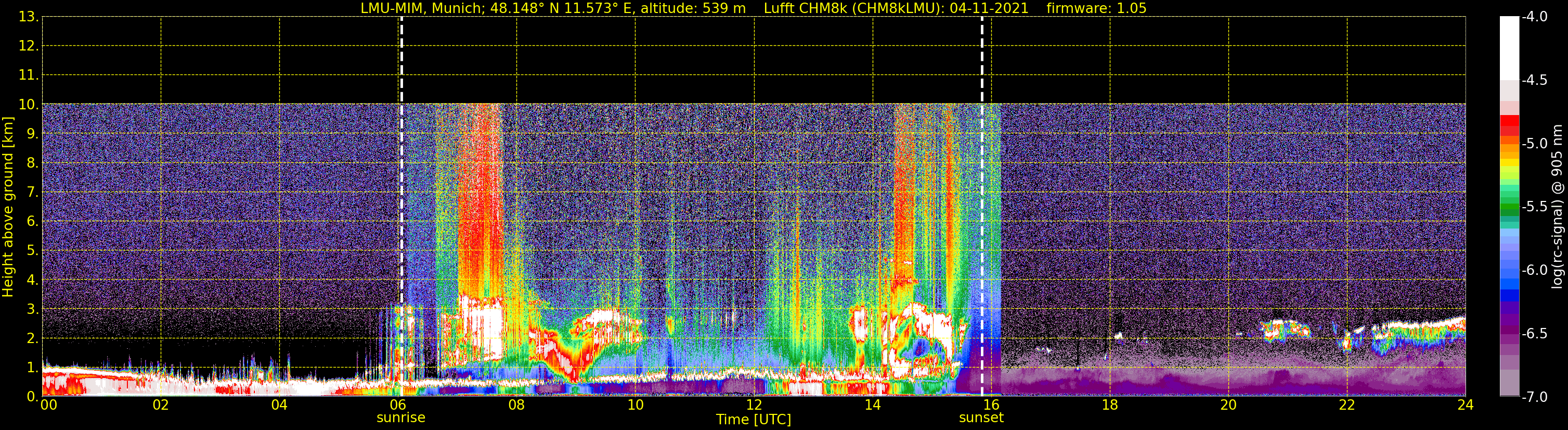Click the 16 time tick label
The width and height of the screenshot is (1568, 430).
click(x=992, y=405)
